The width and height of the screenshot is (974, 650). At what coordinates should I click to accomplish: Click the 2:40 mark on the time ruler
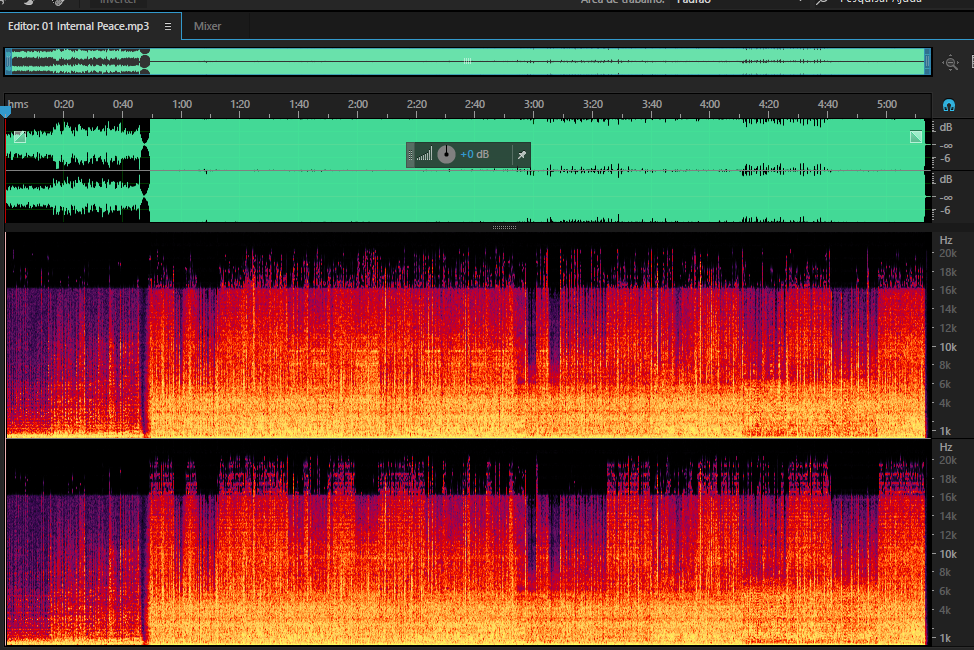coord(475,104)
